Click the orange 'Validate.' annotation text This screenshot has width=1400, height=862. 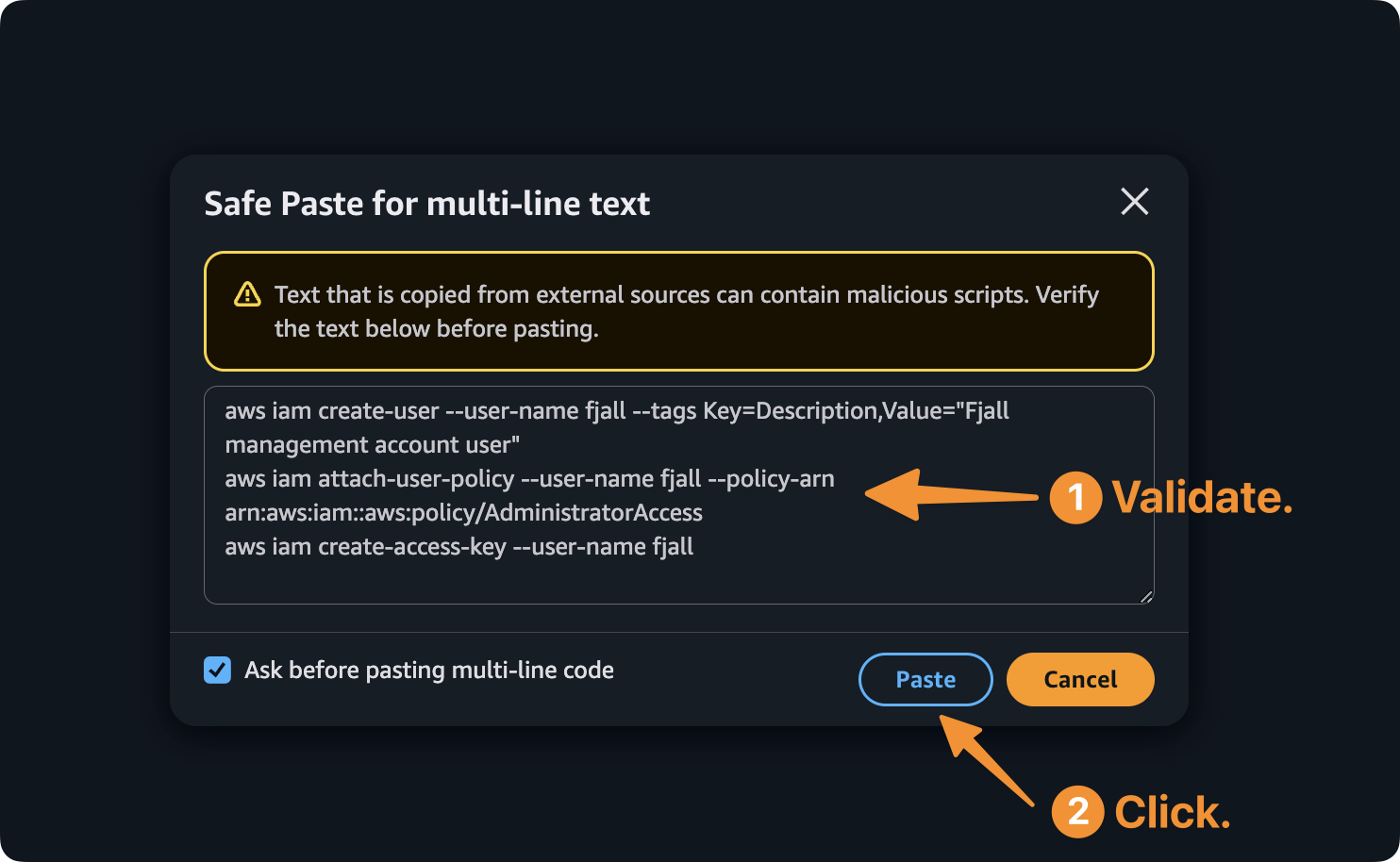pyautogui.click(x=1201, y=498)
